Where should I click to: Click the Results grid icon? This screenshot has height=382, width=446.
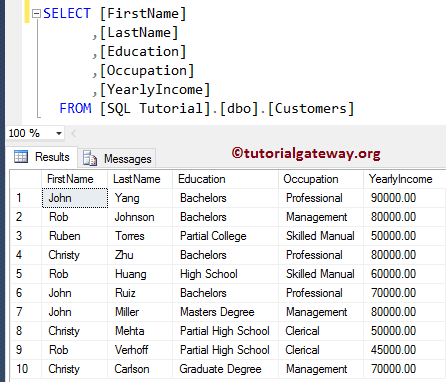pos(21,156)
